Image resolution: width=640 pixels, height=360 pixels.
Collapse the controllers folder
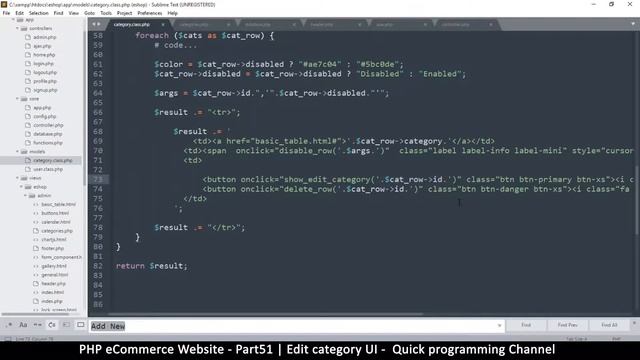pyautogui.click(x=18, y=29)
